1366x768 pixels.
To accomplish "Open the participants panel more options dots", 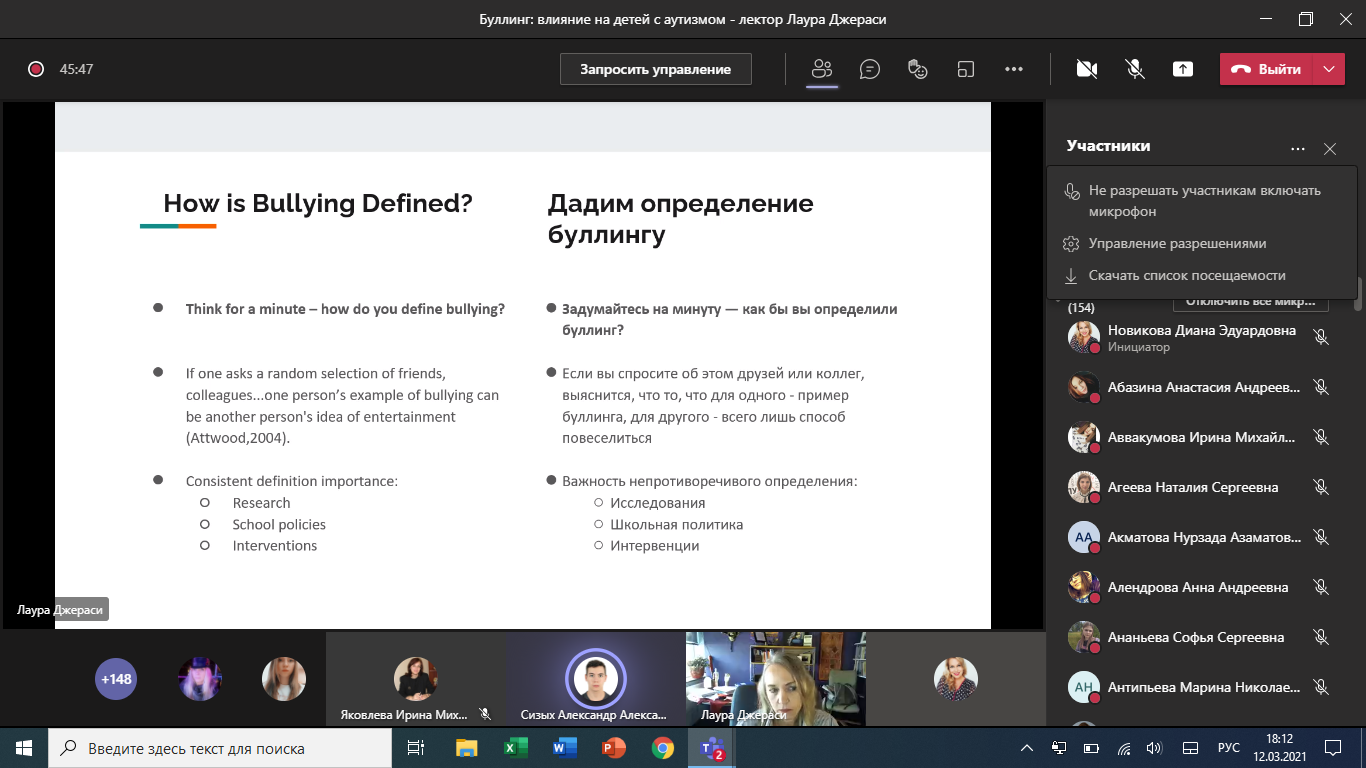I will coord(1297,149).
